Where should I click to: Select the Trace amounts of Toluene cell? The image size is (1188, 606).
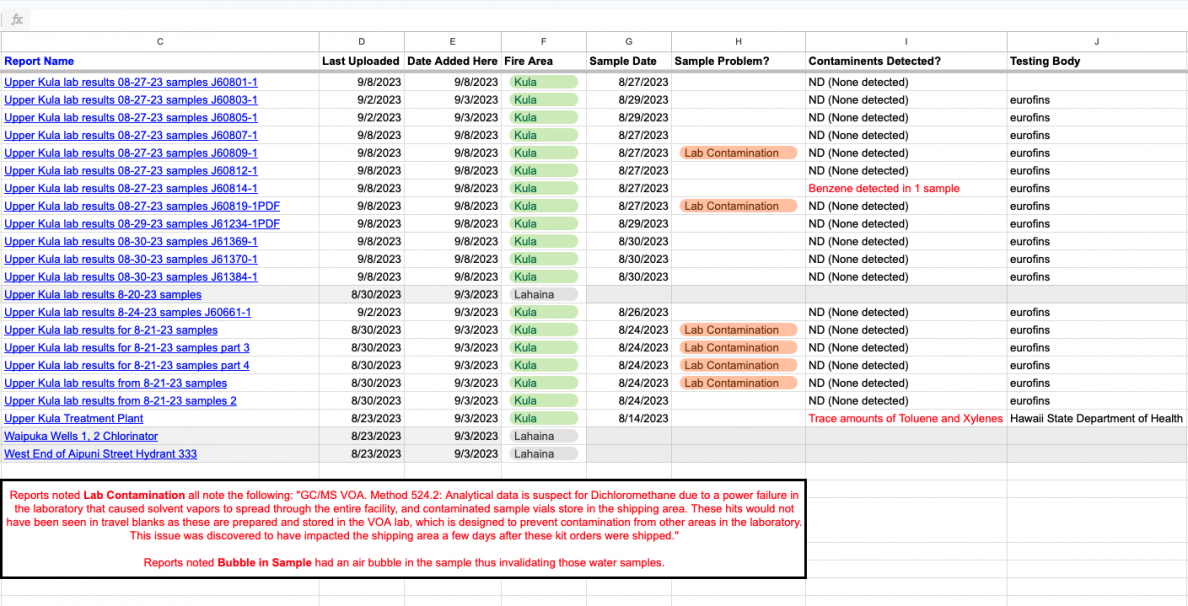[905, 418]
